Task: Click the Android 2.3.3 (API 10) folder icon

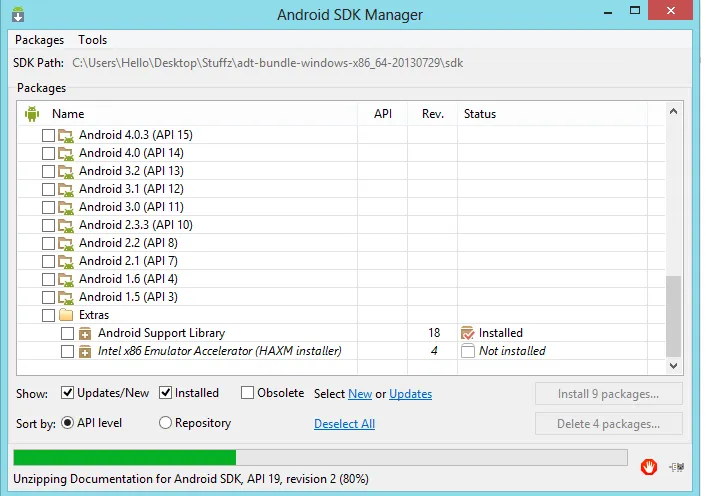Action: click(x=66, y=225)
